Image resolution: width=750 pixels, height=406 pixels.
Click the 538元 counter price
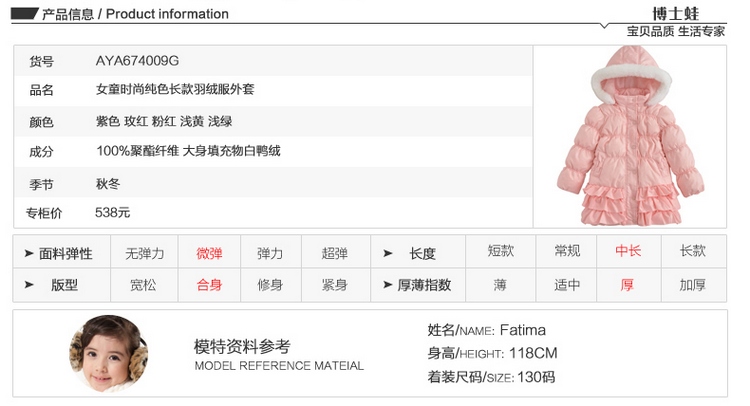pyautogui.click(x=112, y=212)
